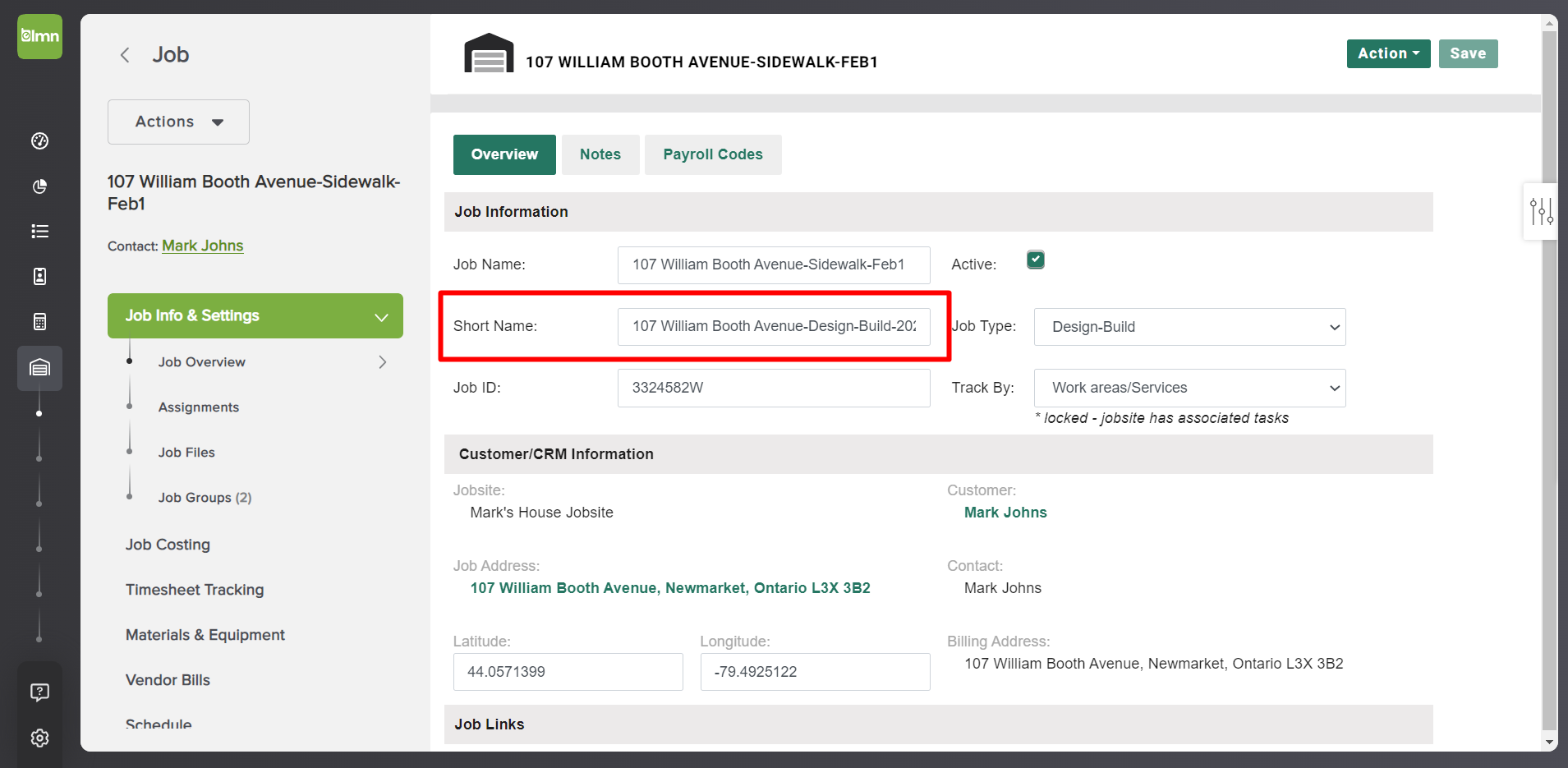The image size is (1568, 768).
Task: Open the calculator icon in sidebar
Action: [x=39, y=322]
